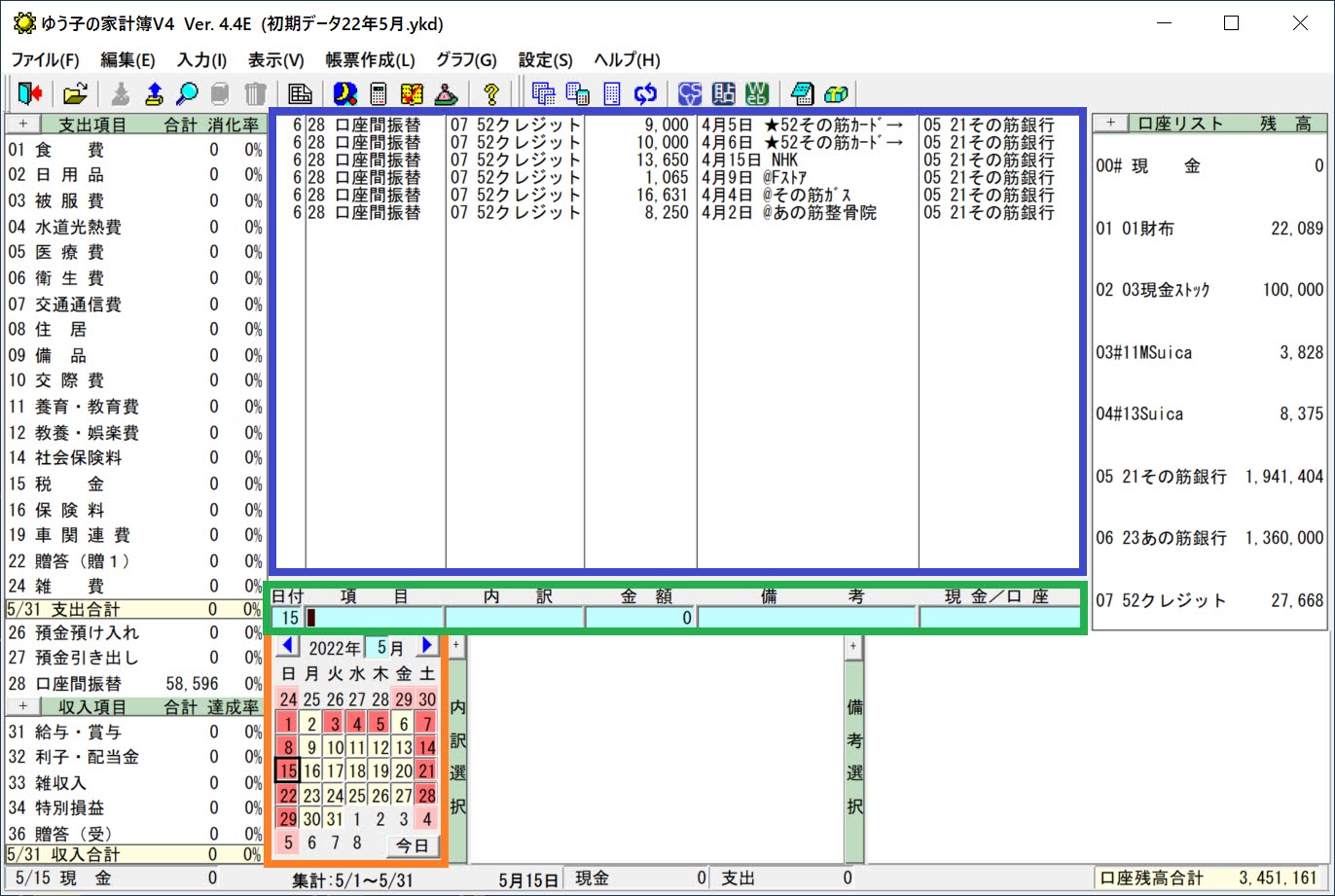Click the cascade windows icon

(x=544, y=93)
